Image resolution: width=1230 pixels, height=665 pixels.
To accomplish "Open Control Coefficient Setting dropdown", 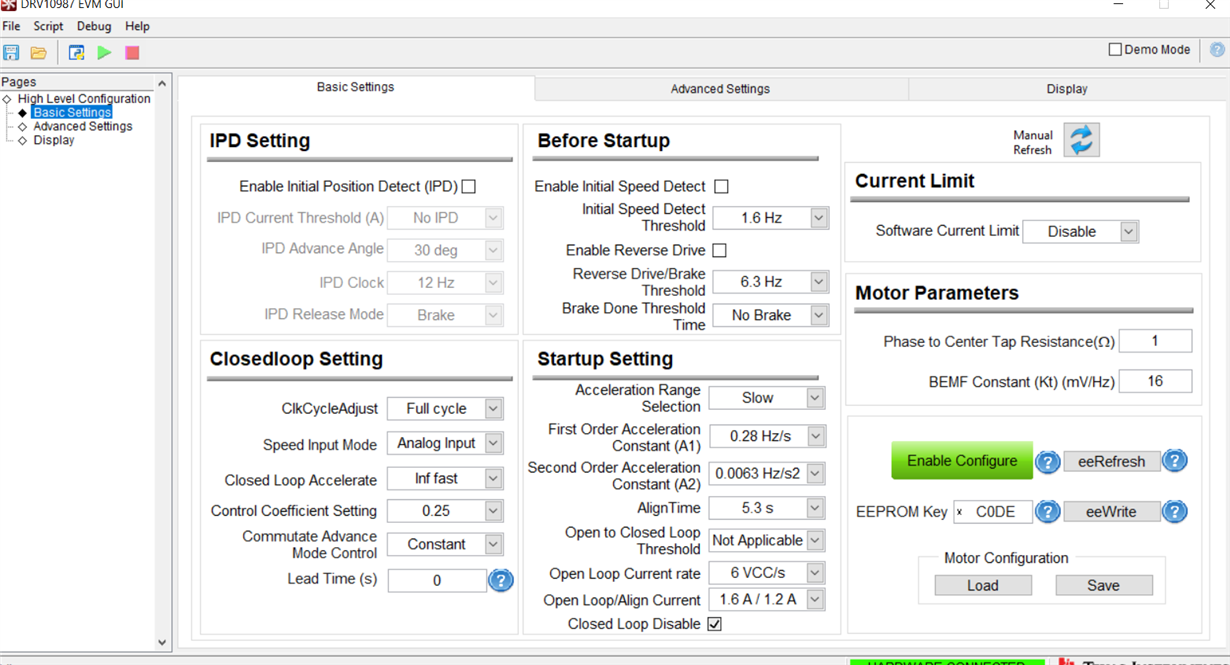I will 445,510.
